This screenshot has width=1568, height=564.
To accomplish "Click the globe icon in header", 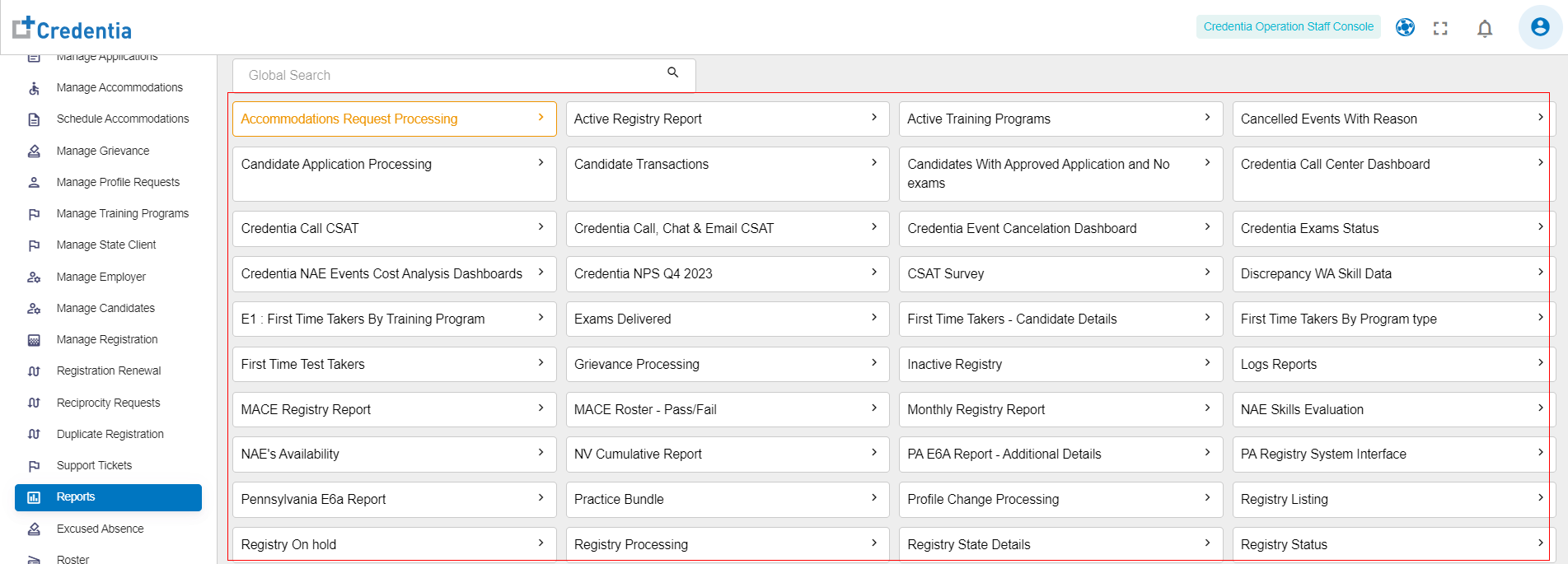I will click(1405, 28).
